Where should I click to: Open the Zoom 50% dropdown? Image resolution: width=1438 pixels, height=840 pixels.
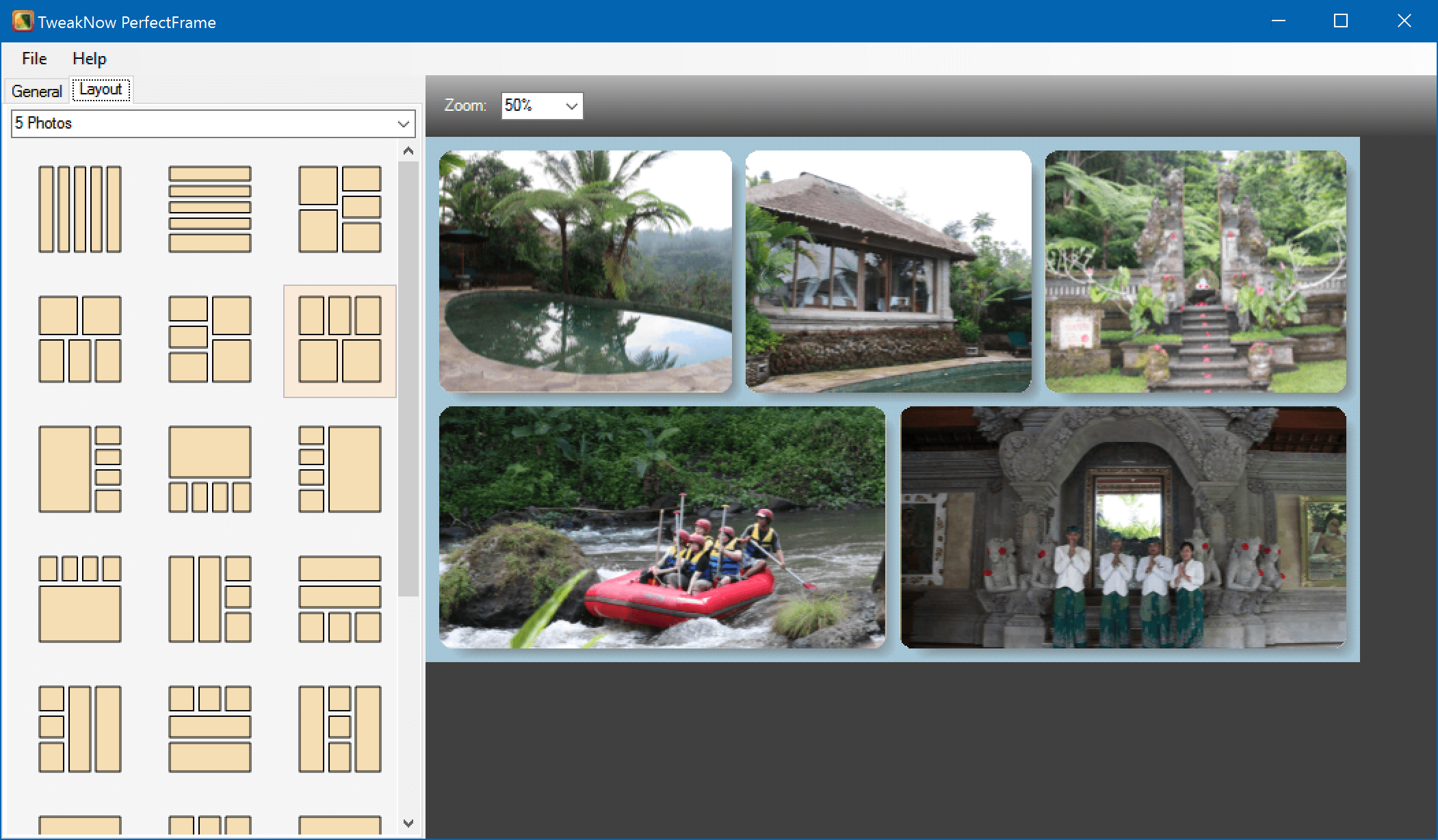pos(542,105)
